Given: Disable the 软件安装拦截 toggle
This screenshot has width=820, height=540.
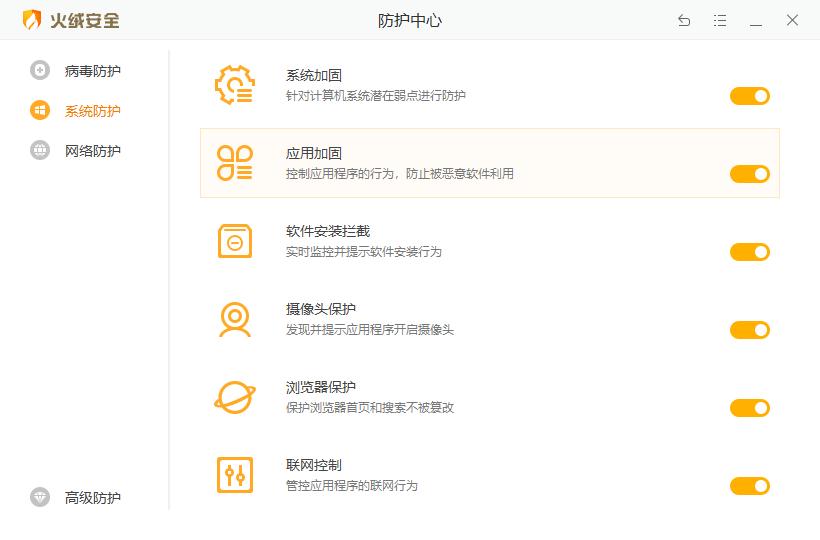Looking at the screenshot, I should [750, 252].
